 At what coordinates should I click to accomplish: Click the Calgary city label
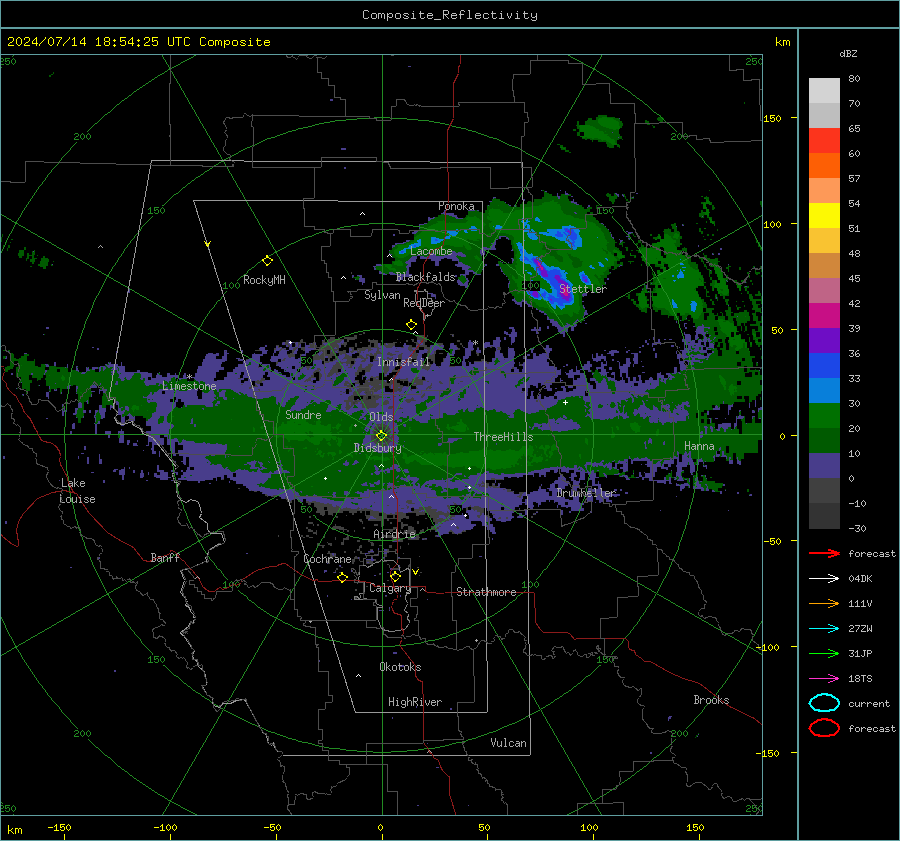(x=390, y=588)
